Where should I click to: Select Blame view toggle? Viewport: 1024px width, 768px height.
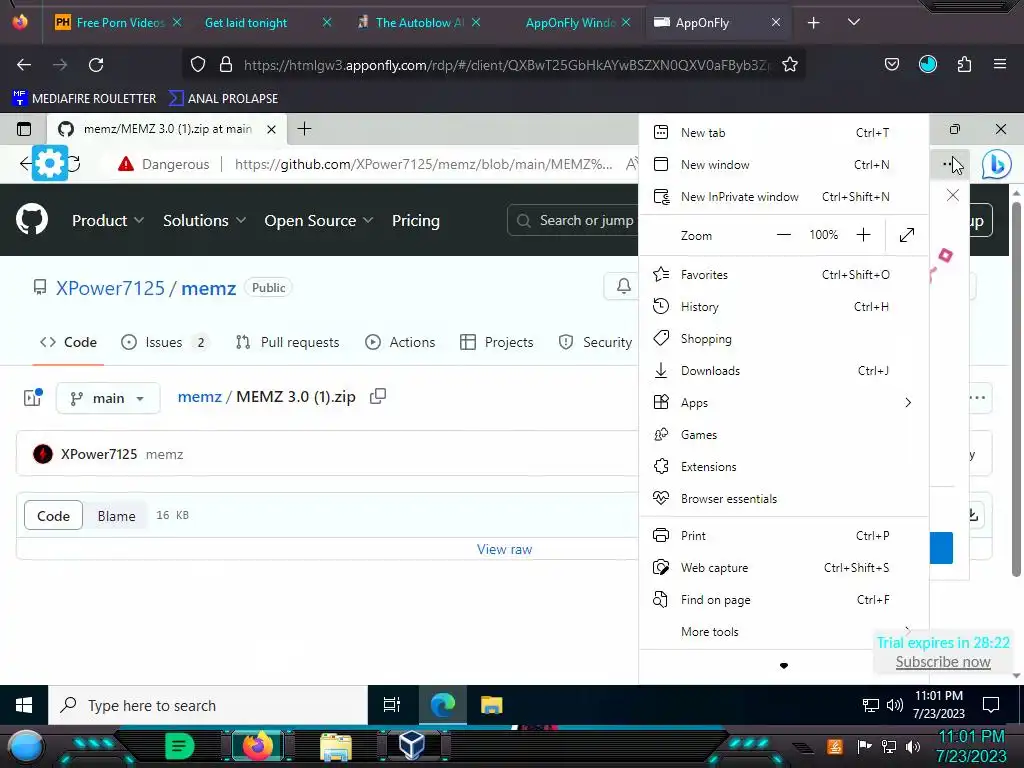pyautogui.click(x=116, y=516)
